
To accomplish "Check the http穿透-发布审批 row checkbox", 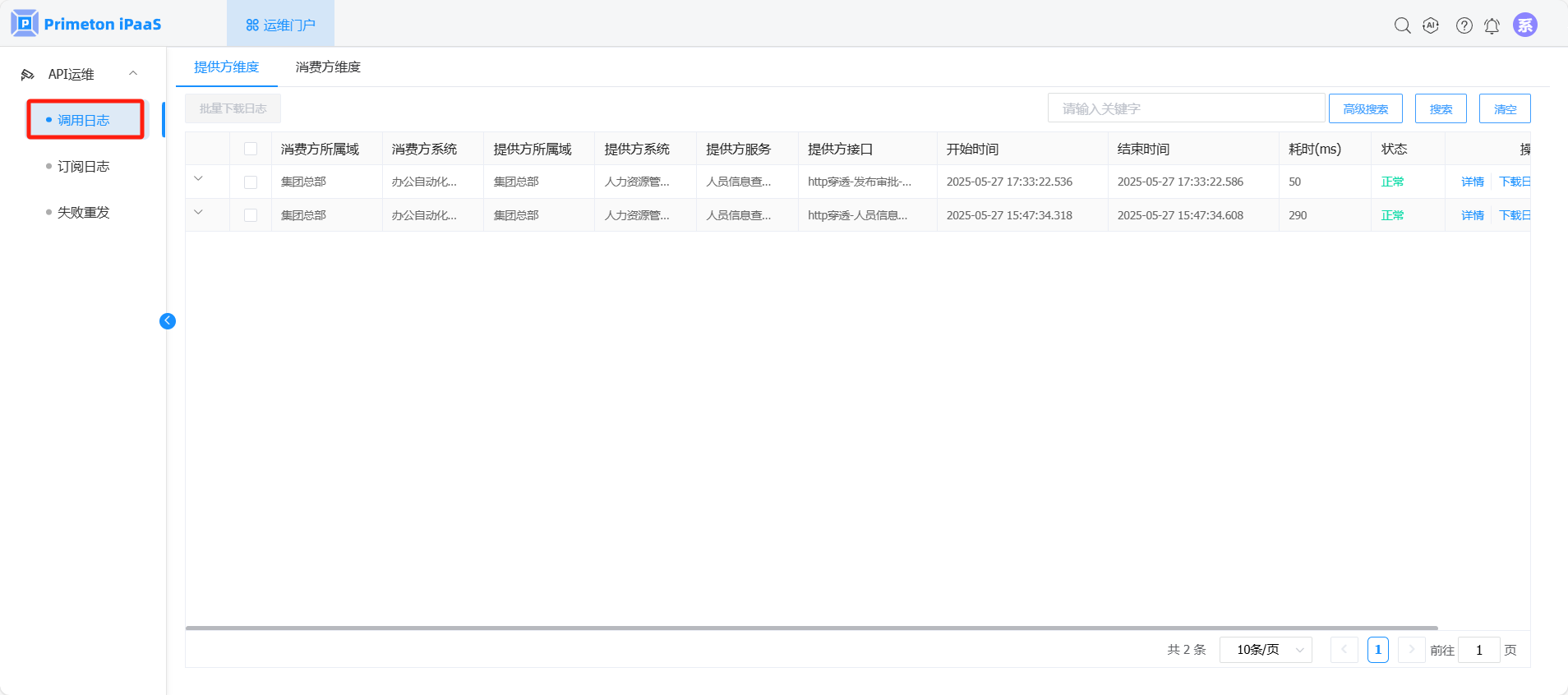I will [251, 182].
